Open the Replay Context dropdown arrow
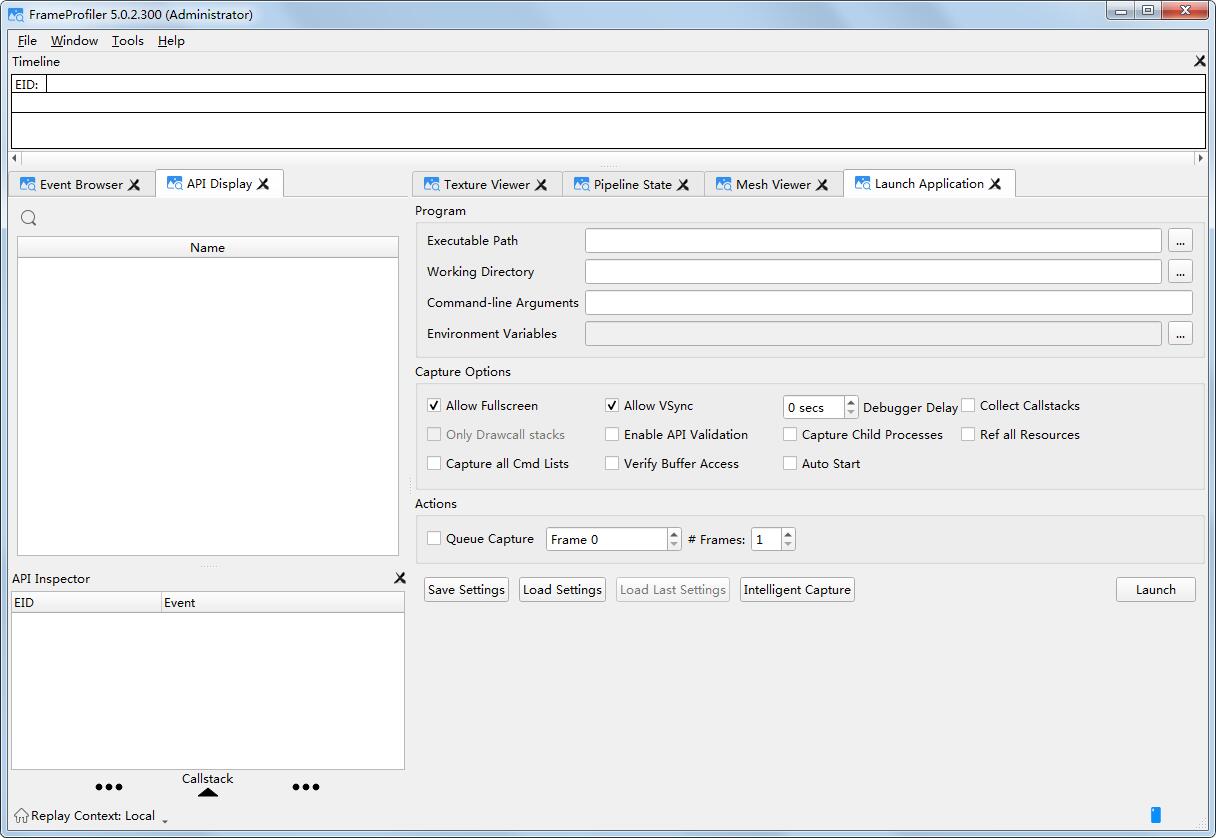 (165, 820)
